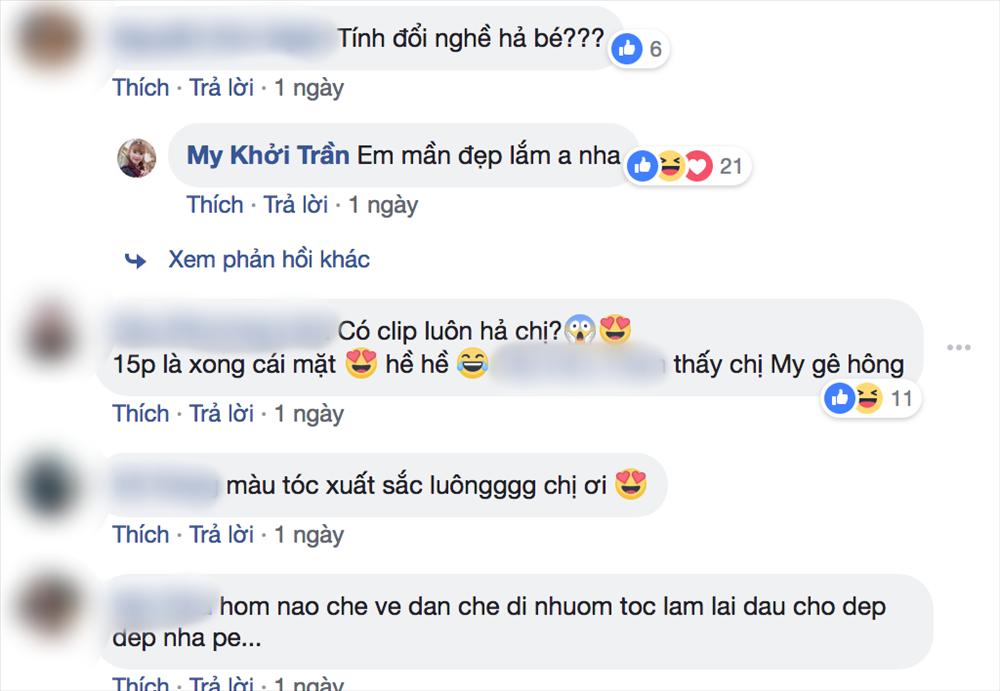Click the thumbs-up reaction icon on the first comment

[x=628, y=47]
